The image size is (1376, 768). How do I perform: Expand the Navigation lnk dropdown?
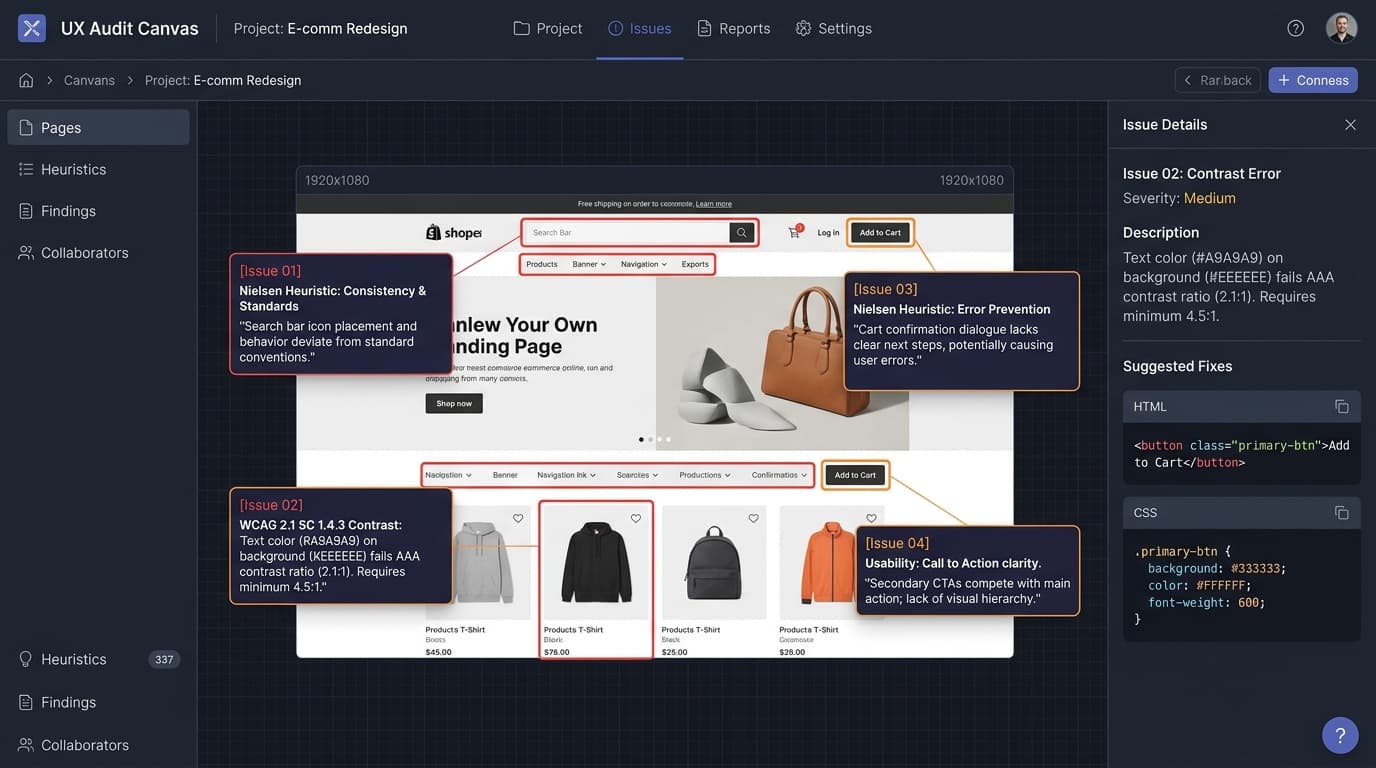566,475
